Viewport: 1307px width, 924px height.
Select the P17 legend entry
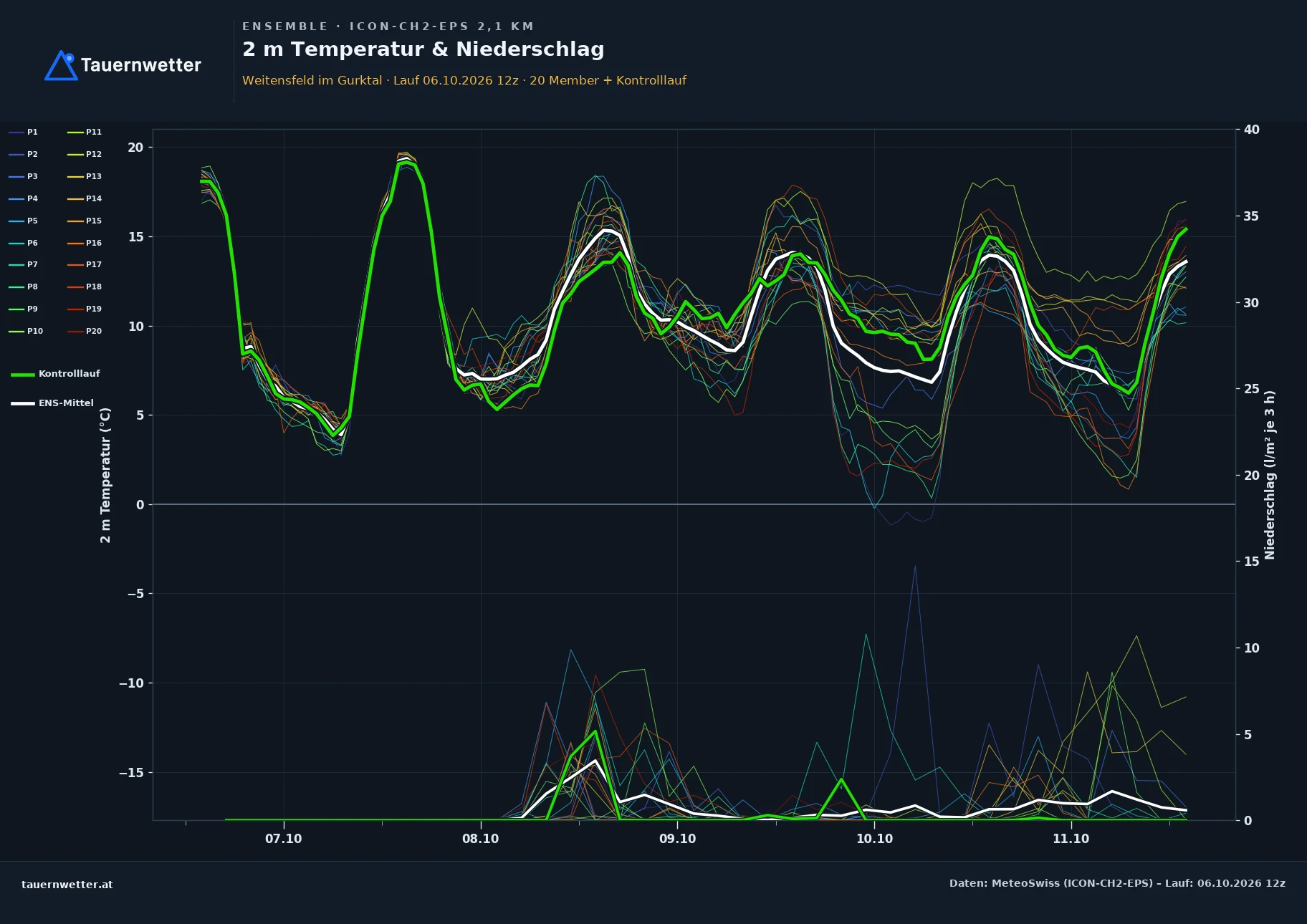pyautogui.click(x=85, y=264)
